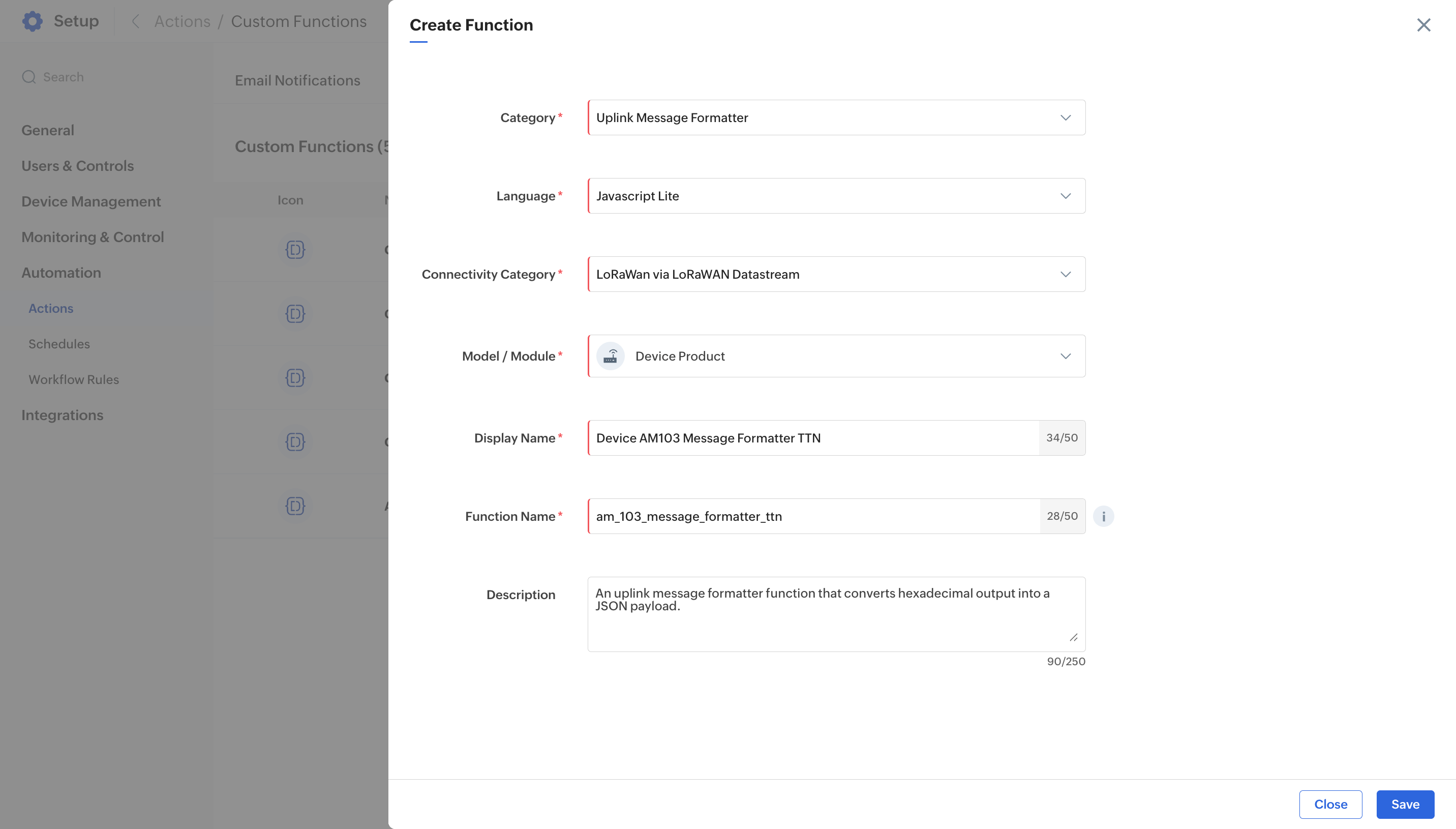Close the Create Function panel with X

click(1423, 25)
